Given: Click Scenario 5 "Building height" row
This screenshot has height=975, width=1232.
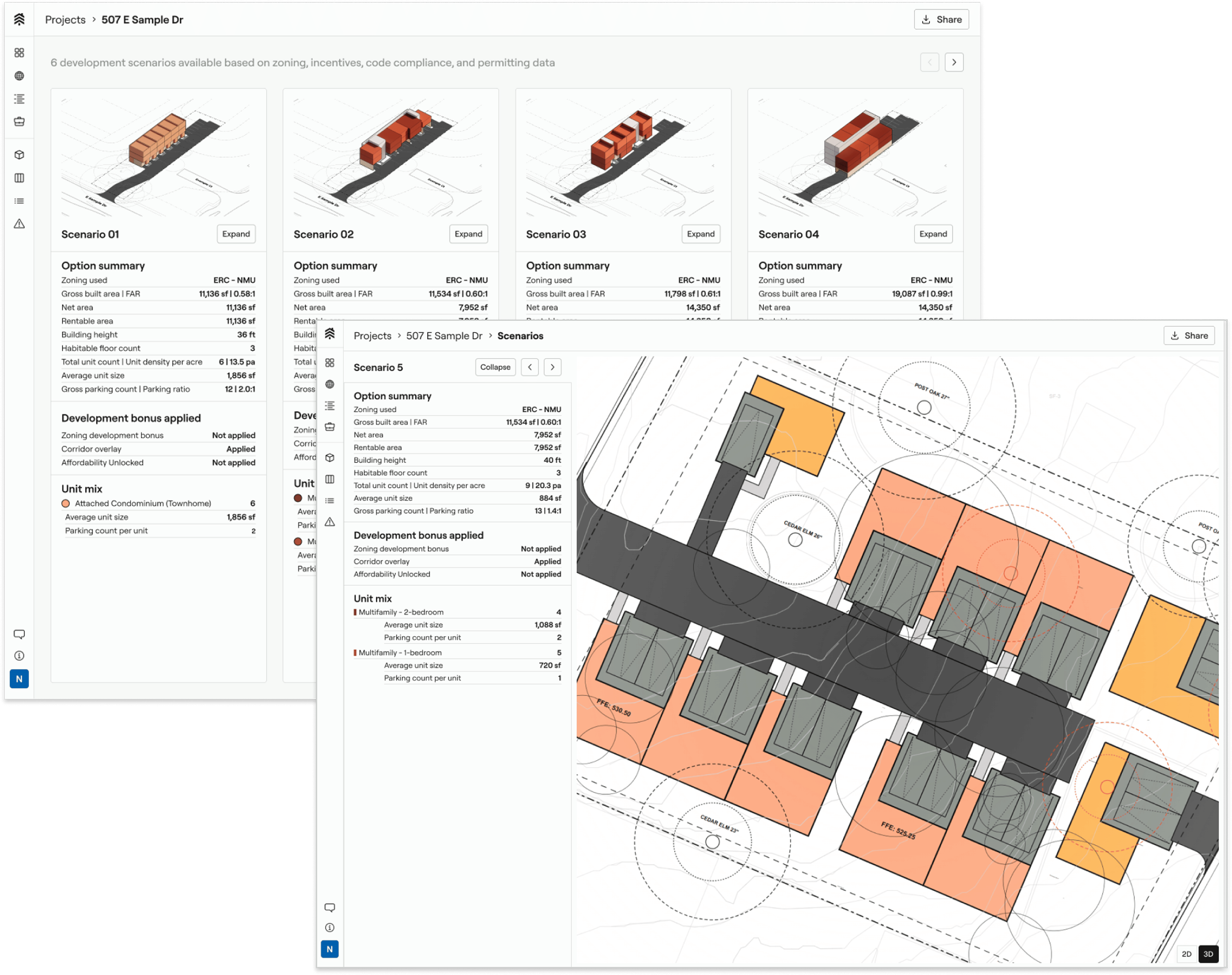Looking at the screenshot, I should 457,460.
